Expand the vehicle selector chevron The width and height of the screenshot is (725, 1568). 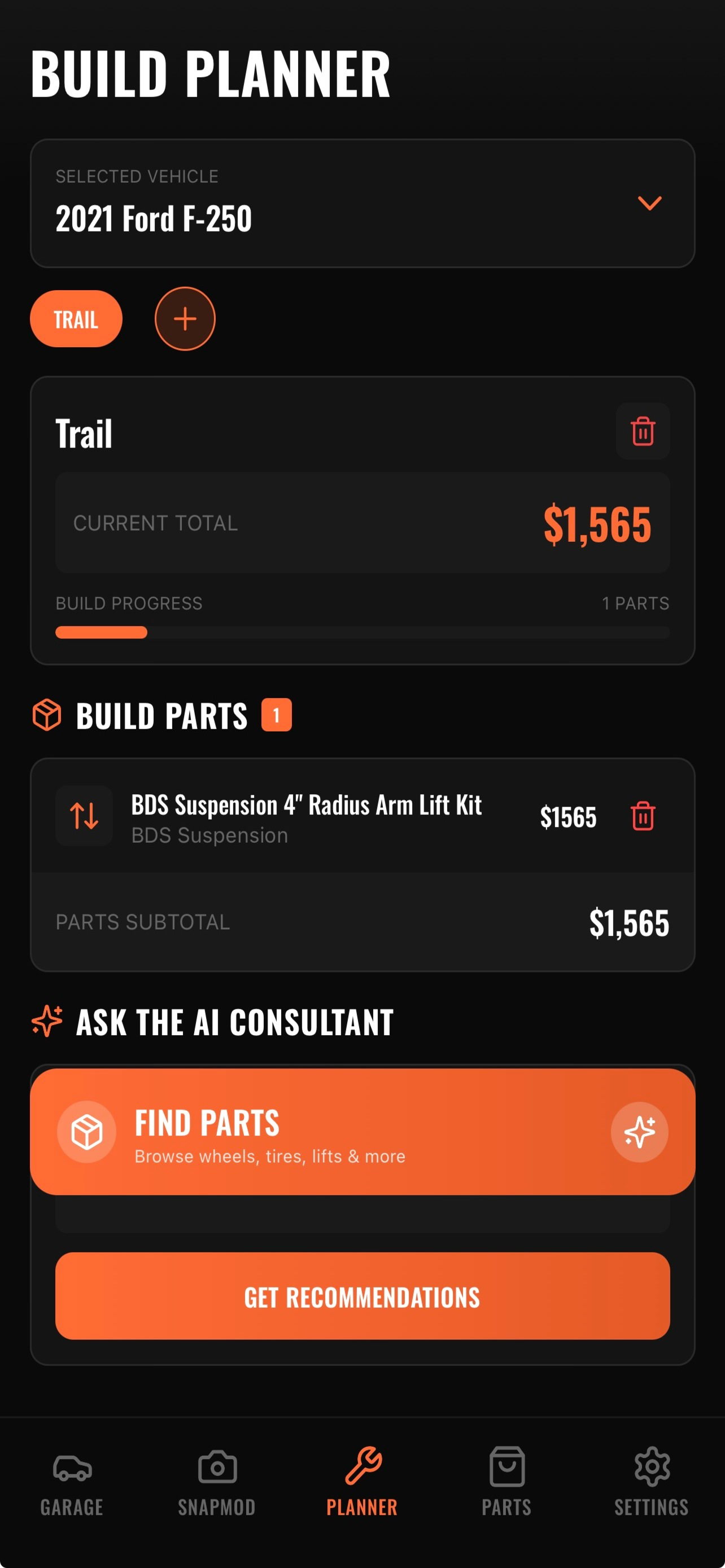(649, 203)
